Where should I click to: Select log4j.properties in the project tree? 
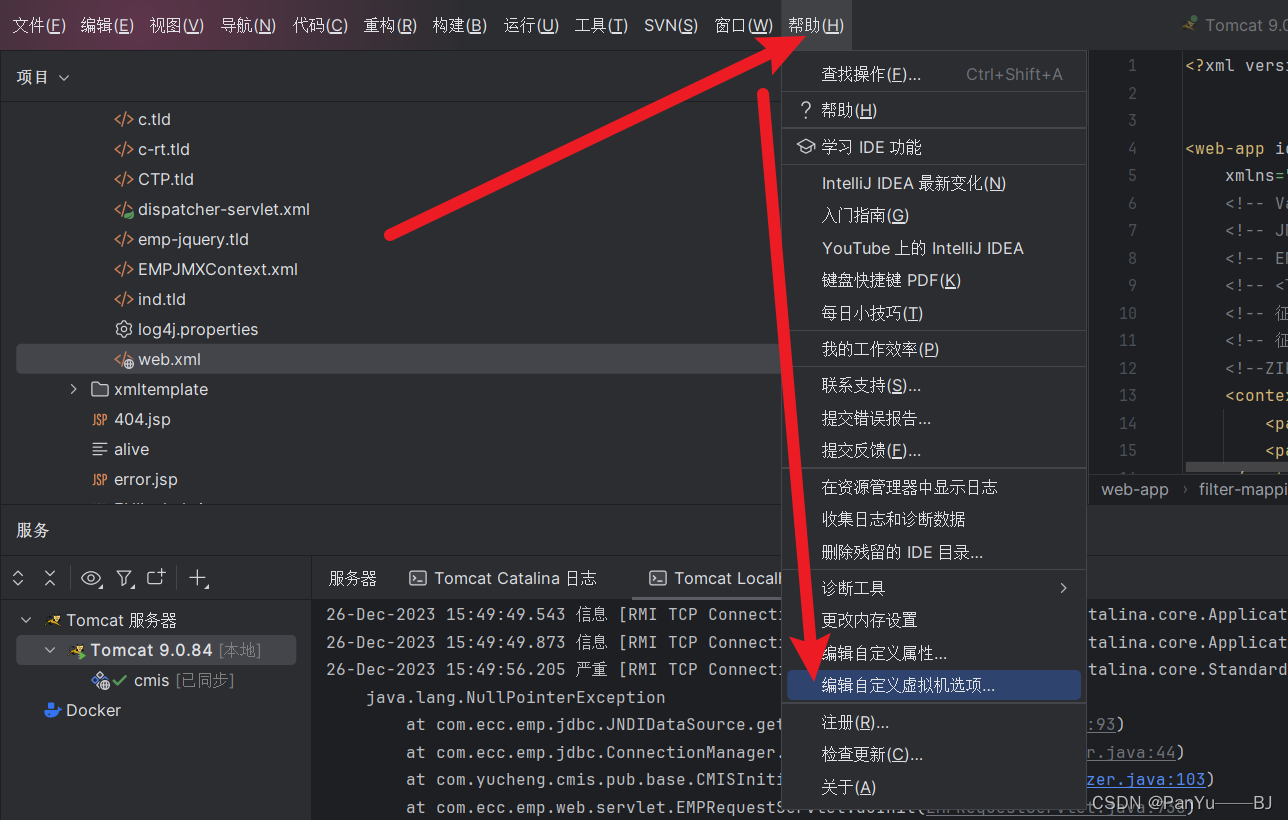point(198,329)
